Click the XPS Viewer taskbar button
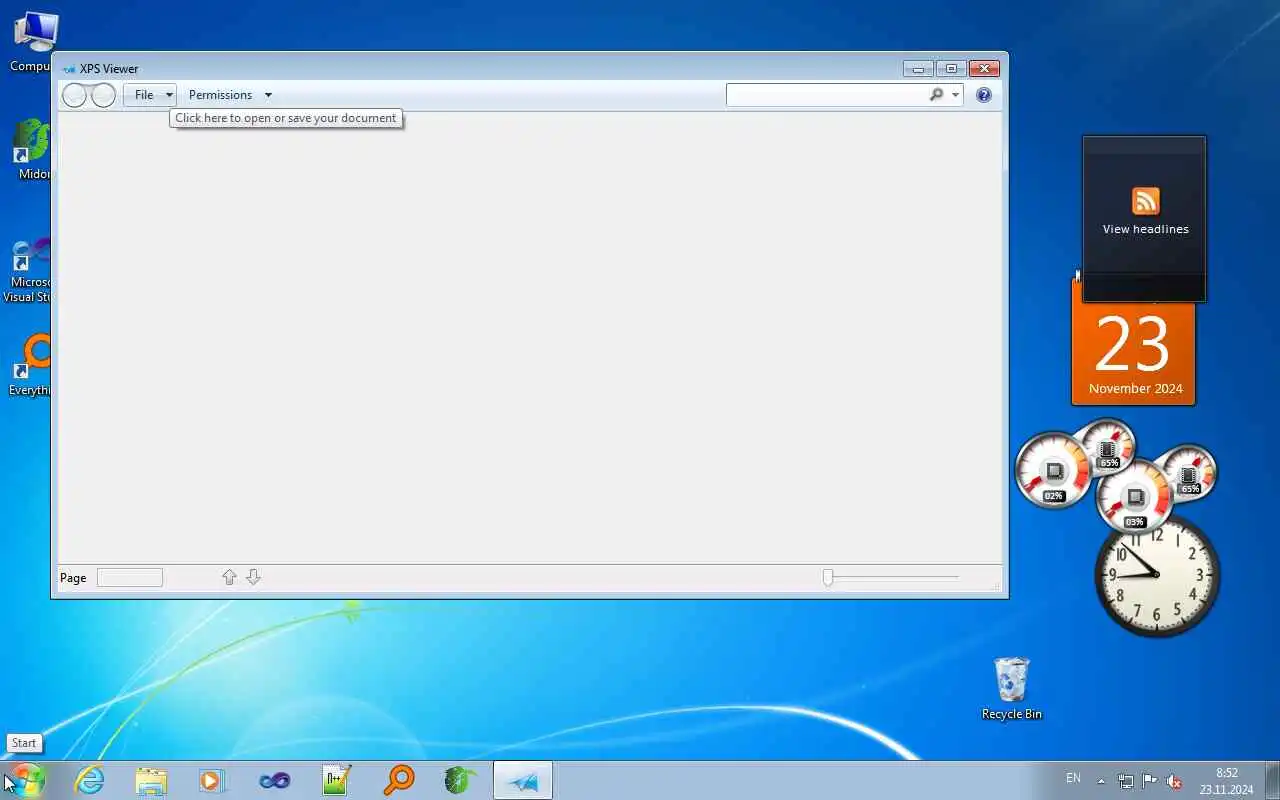 coord(522,780)
